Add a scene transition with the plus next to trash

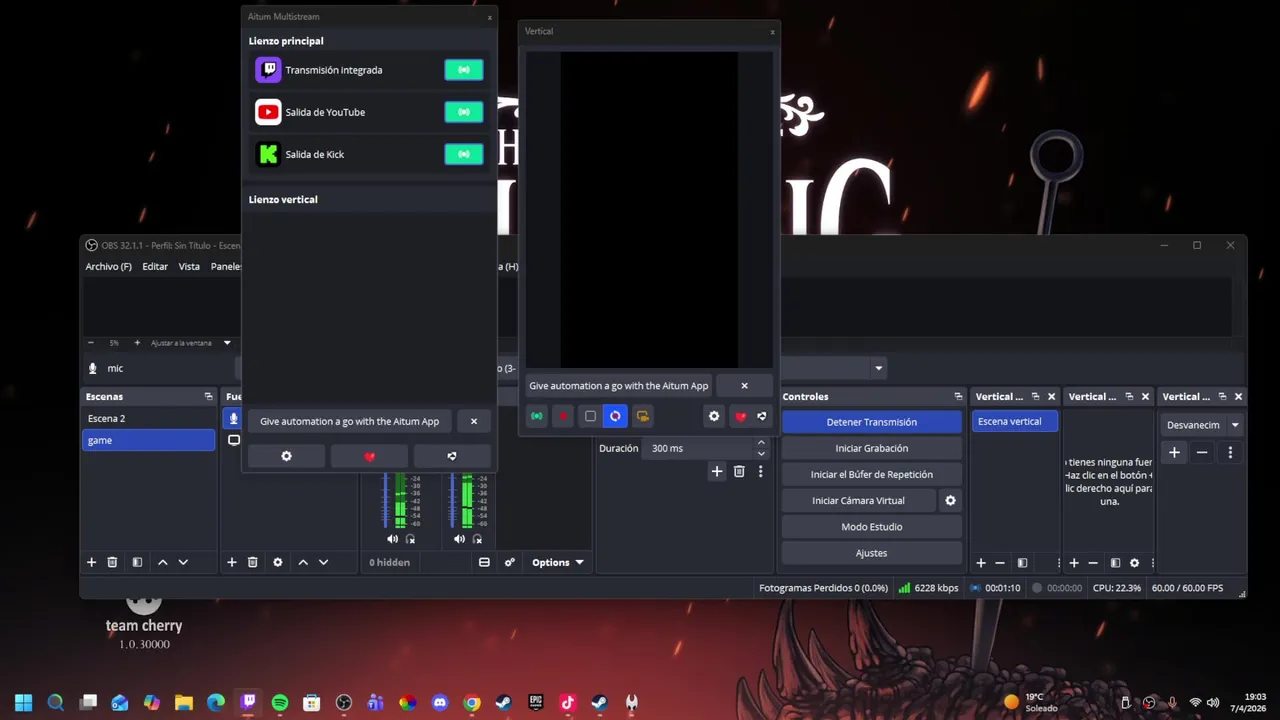[716, 471]
